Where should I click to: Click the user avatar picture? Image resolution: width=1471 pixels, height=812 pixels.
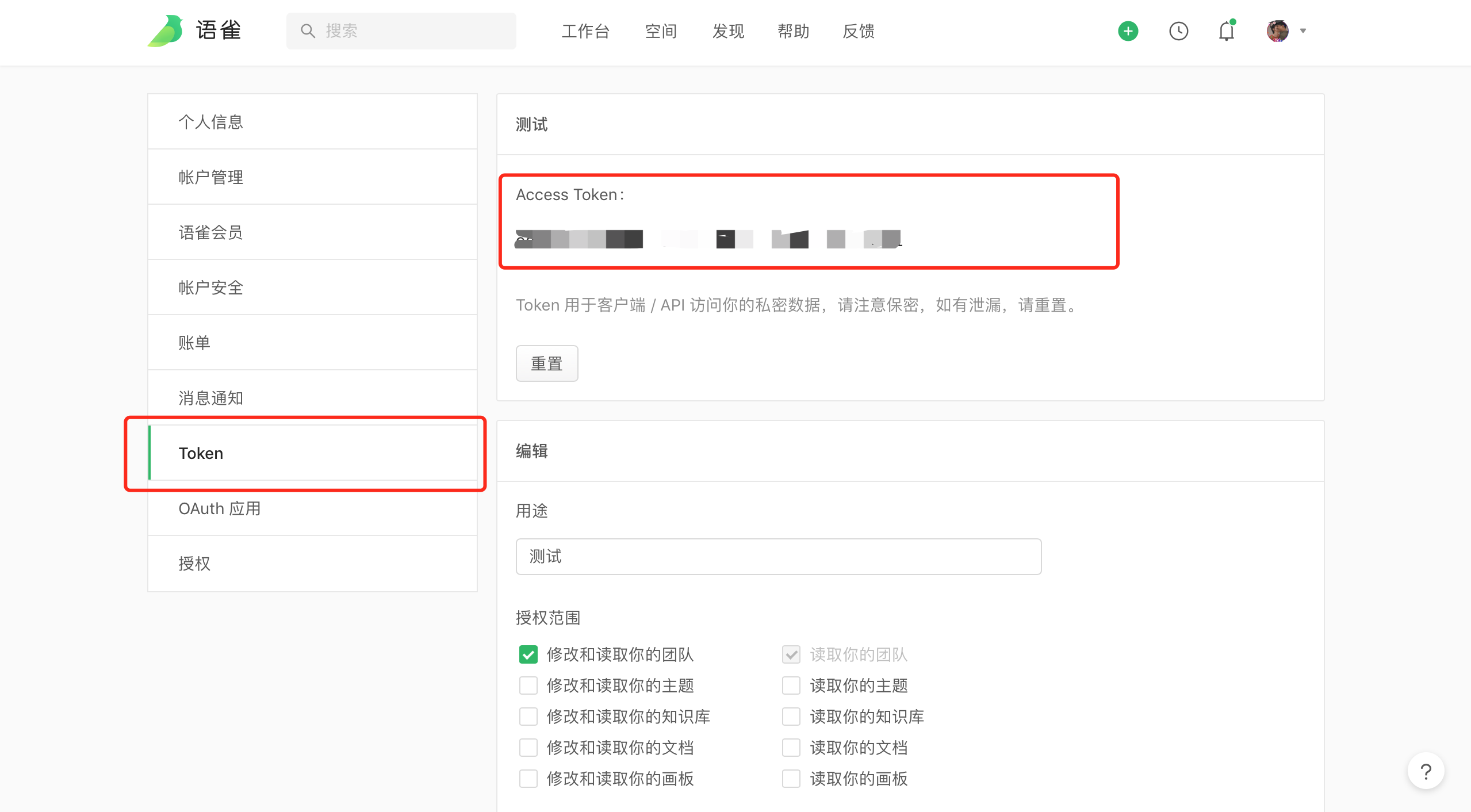pyautogui.click(x=1277, y=31)
